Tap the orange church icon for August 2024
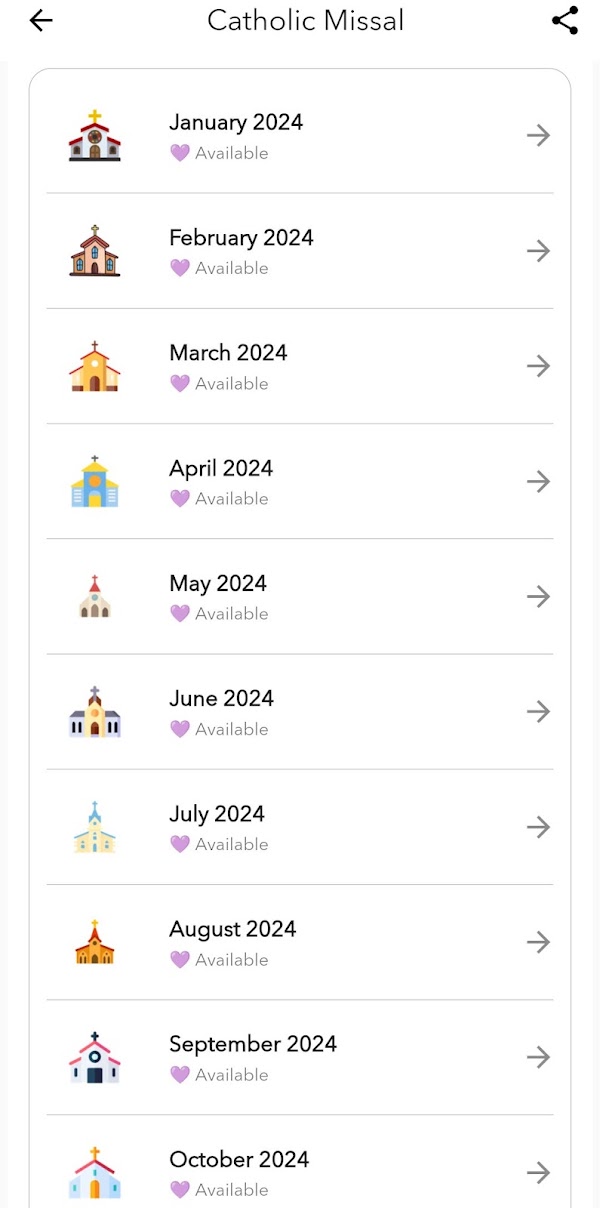The image size is (600, 1208). (x=95, y=942)
